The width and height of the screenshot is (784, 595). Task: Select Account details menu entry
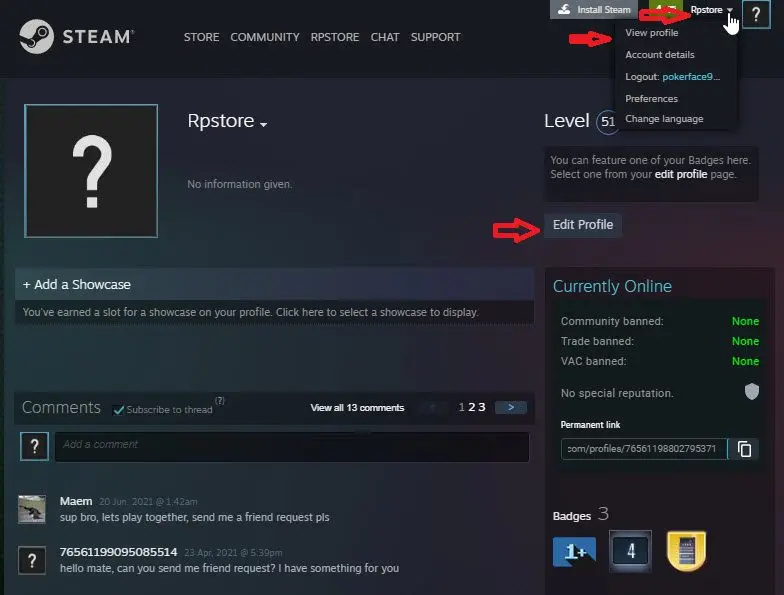[660, 54]
